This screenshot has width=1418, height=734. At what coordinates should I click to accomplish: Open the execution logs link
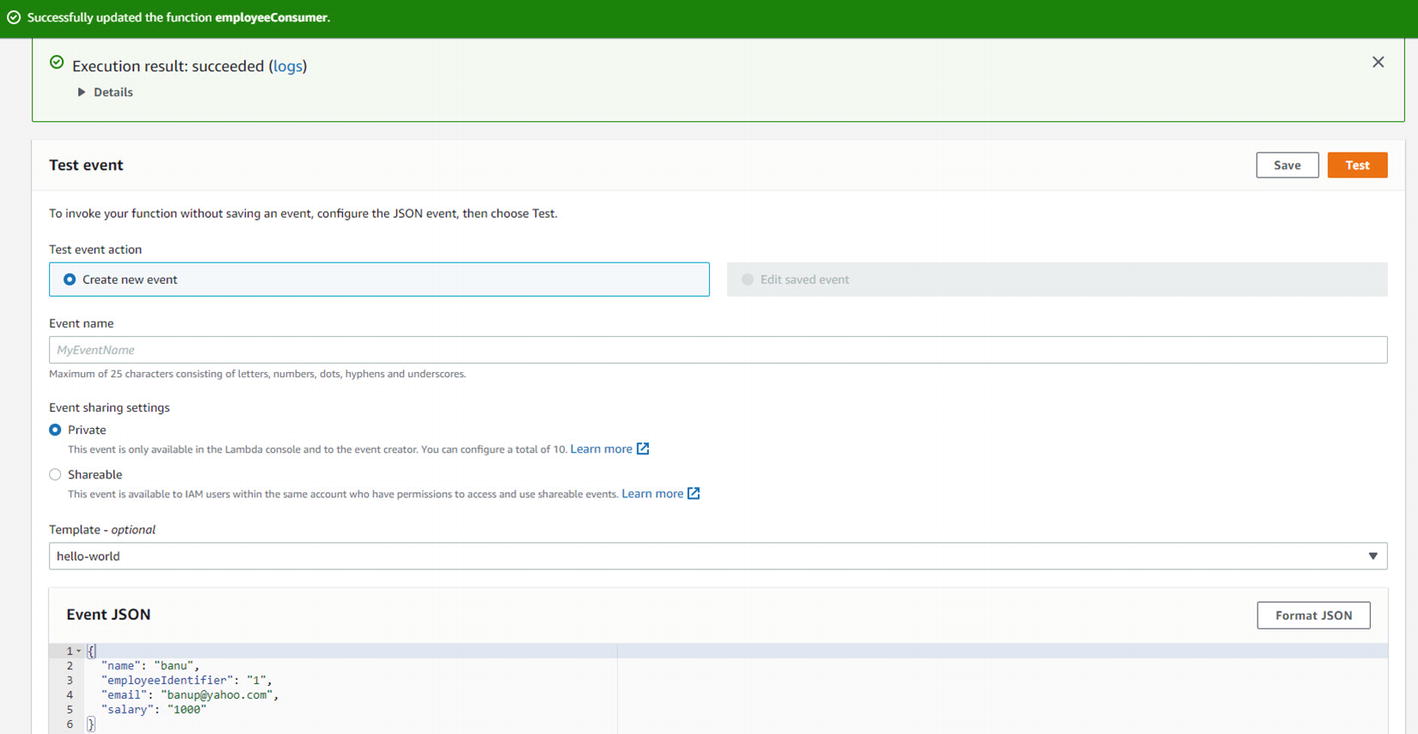[x=288, y=66]
